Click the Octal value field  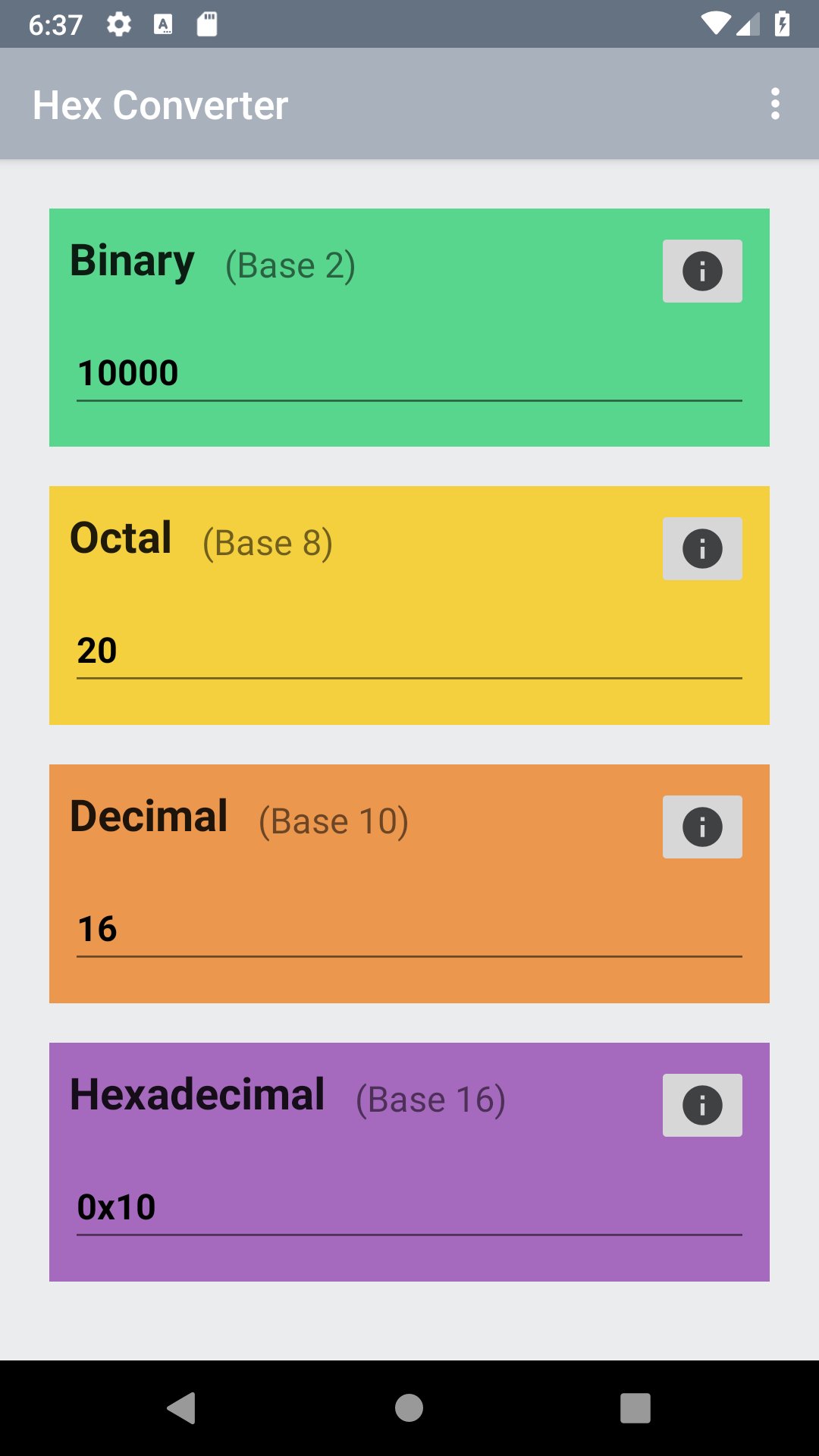click(x=409, y=651)
